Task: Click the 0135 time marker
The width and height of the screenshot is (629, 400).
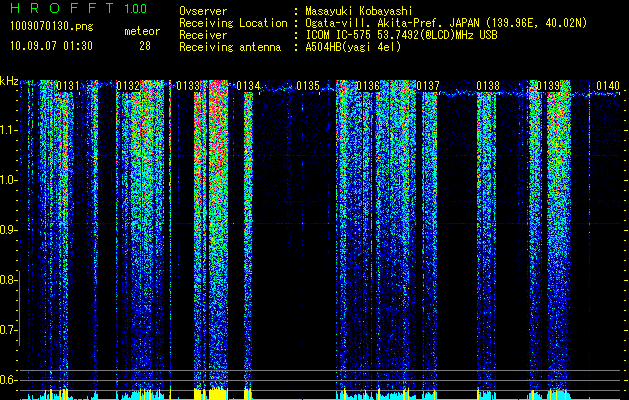Action: coord(308,86)
